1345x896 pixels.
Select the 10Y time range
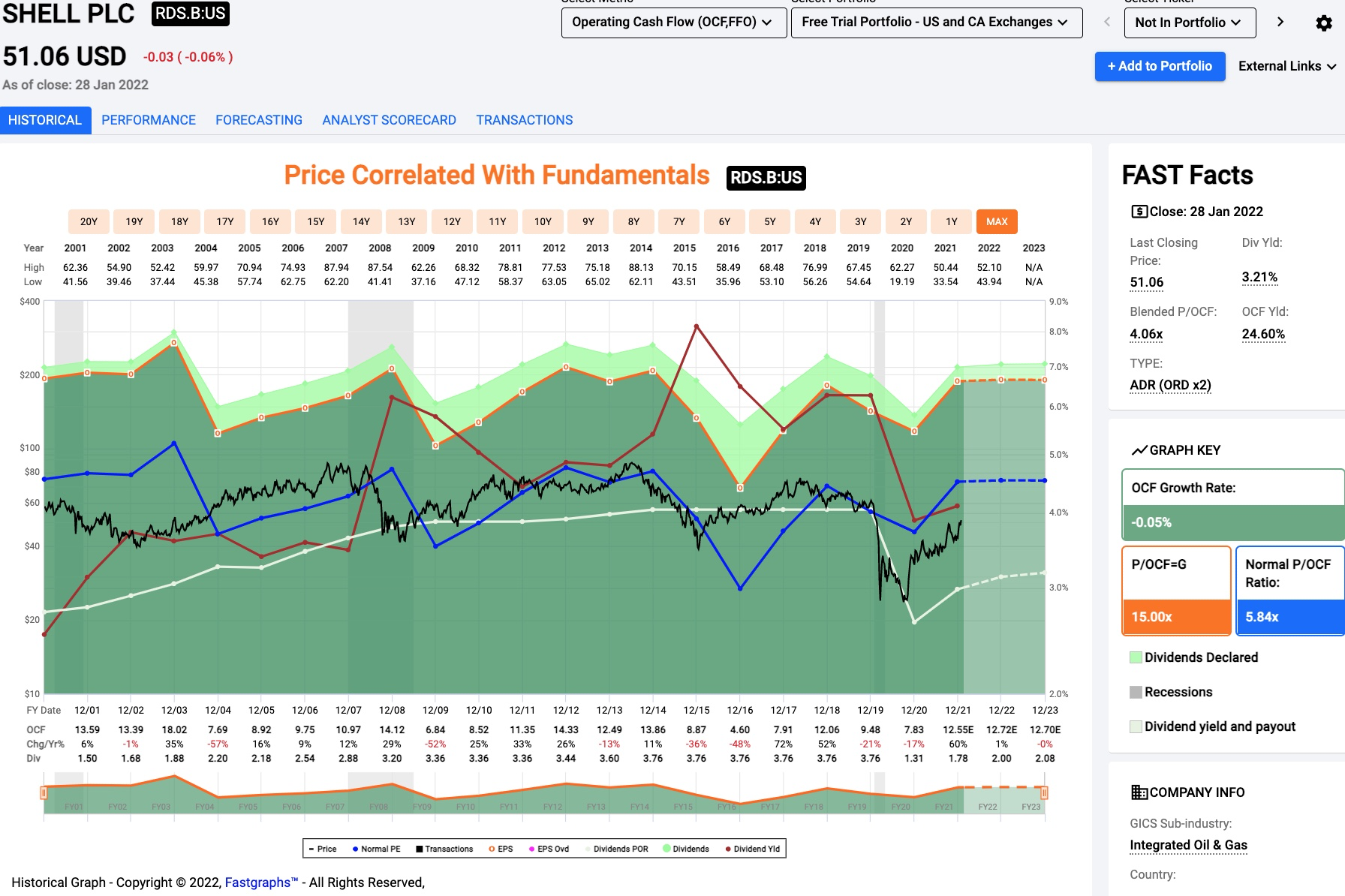pos(543,221)
